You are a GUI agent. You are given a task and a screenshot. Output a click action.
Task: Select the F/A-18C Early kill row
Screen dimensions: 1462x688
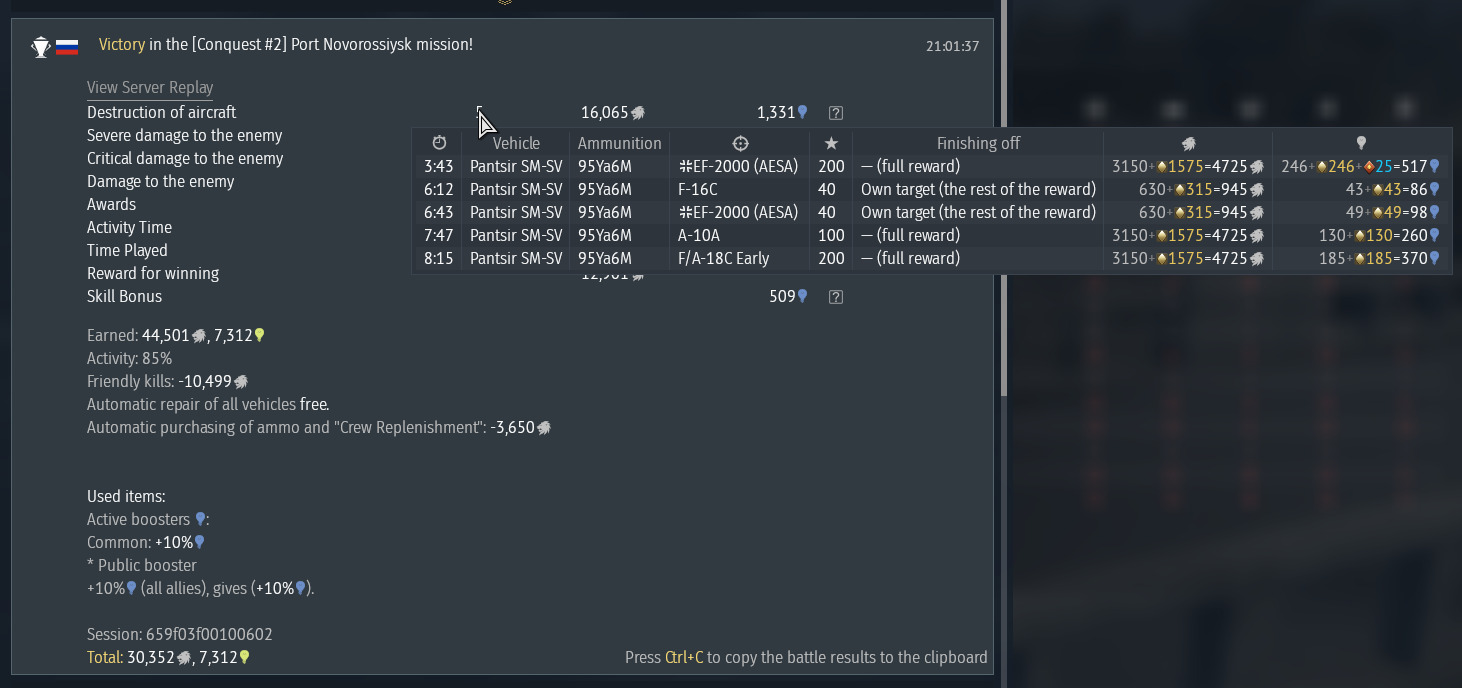coord(932,258)
